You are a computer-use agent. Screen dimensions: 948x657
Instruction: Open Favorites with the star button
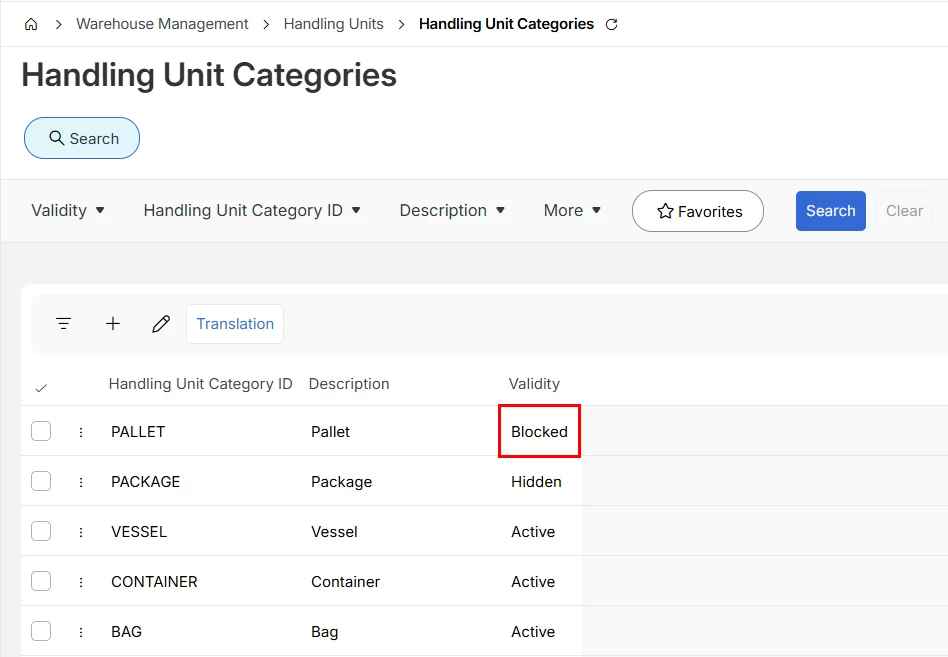(x=698, y=211)
